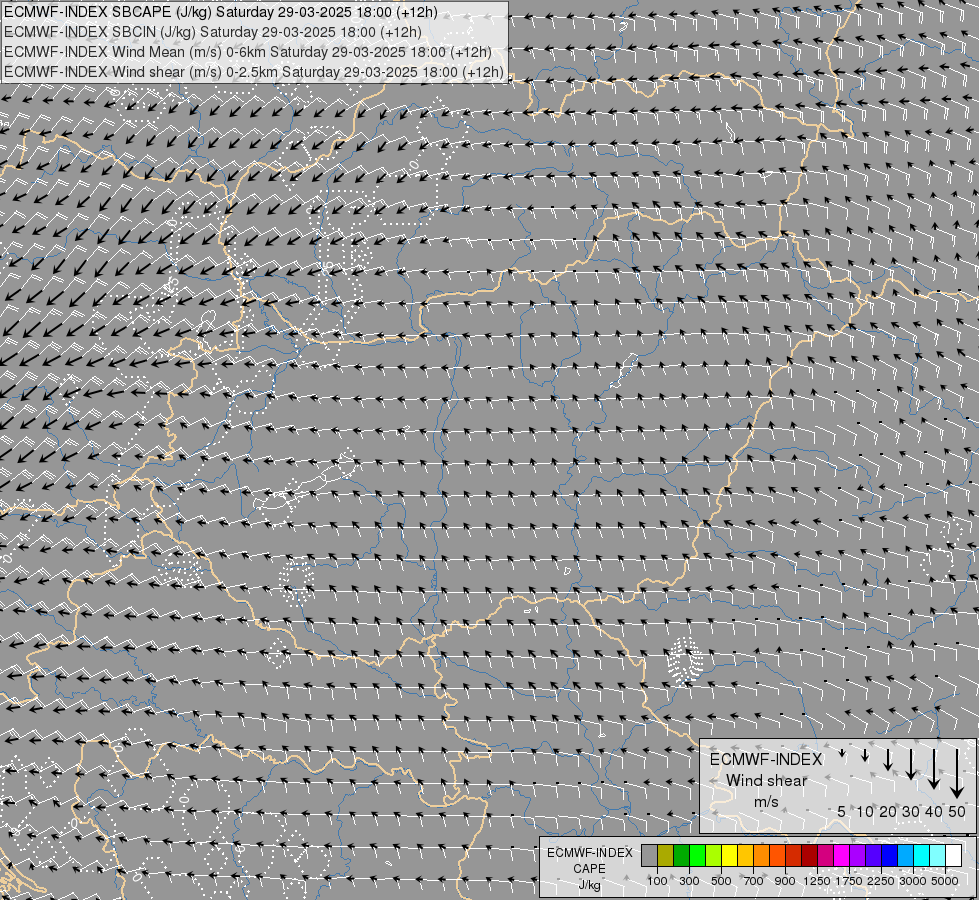This screenshot has height=900, width=979.
Task: Click the CAPE scale value 5000
Action: 945,881
